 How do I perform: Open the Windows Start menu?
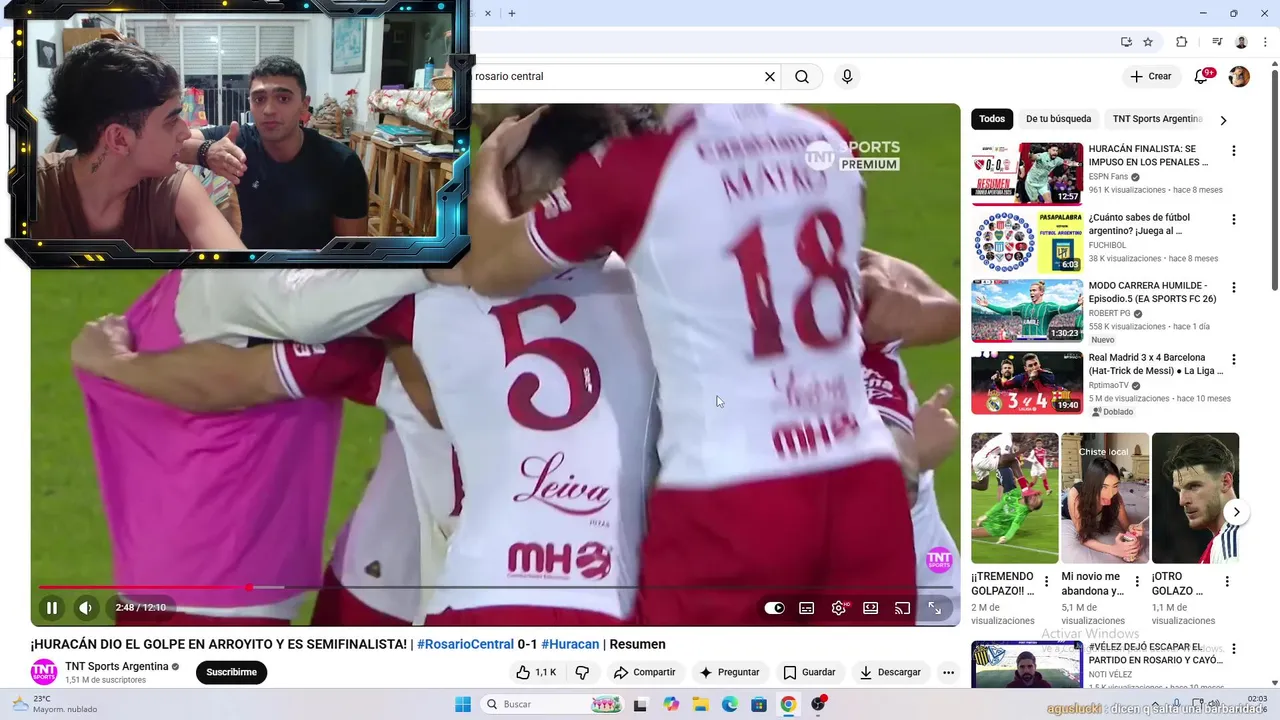[x=462, y=704]
